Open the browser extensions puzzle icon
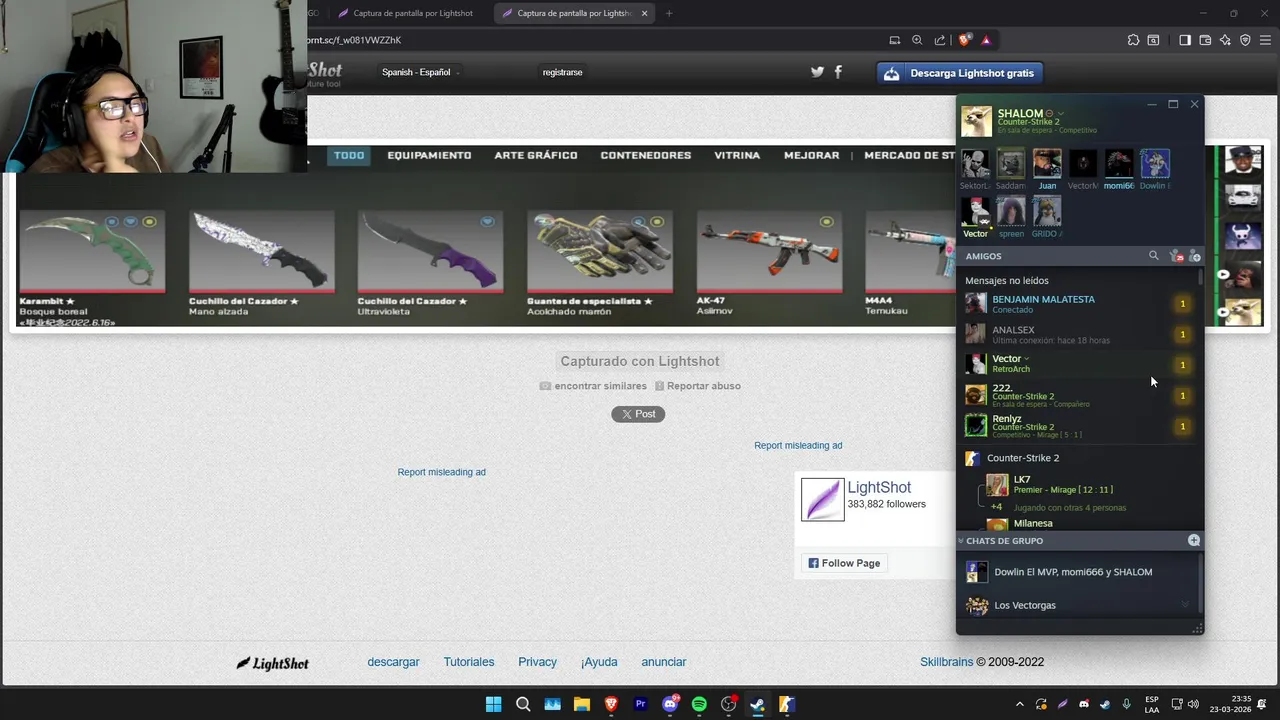Image resolution: width=1280 pixels, height=720 pixels. coord(1133,40)
